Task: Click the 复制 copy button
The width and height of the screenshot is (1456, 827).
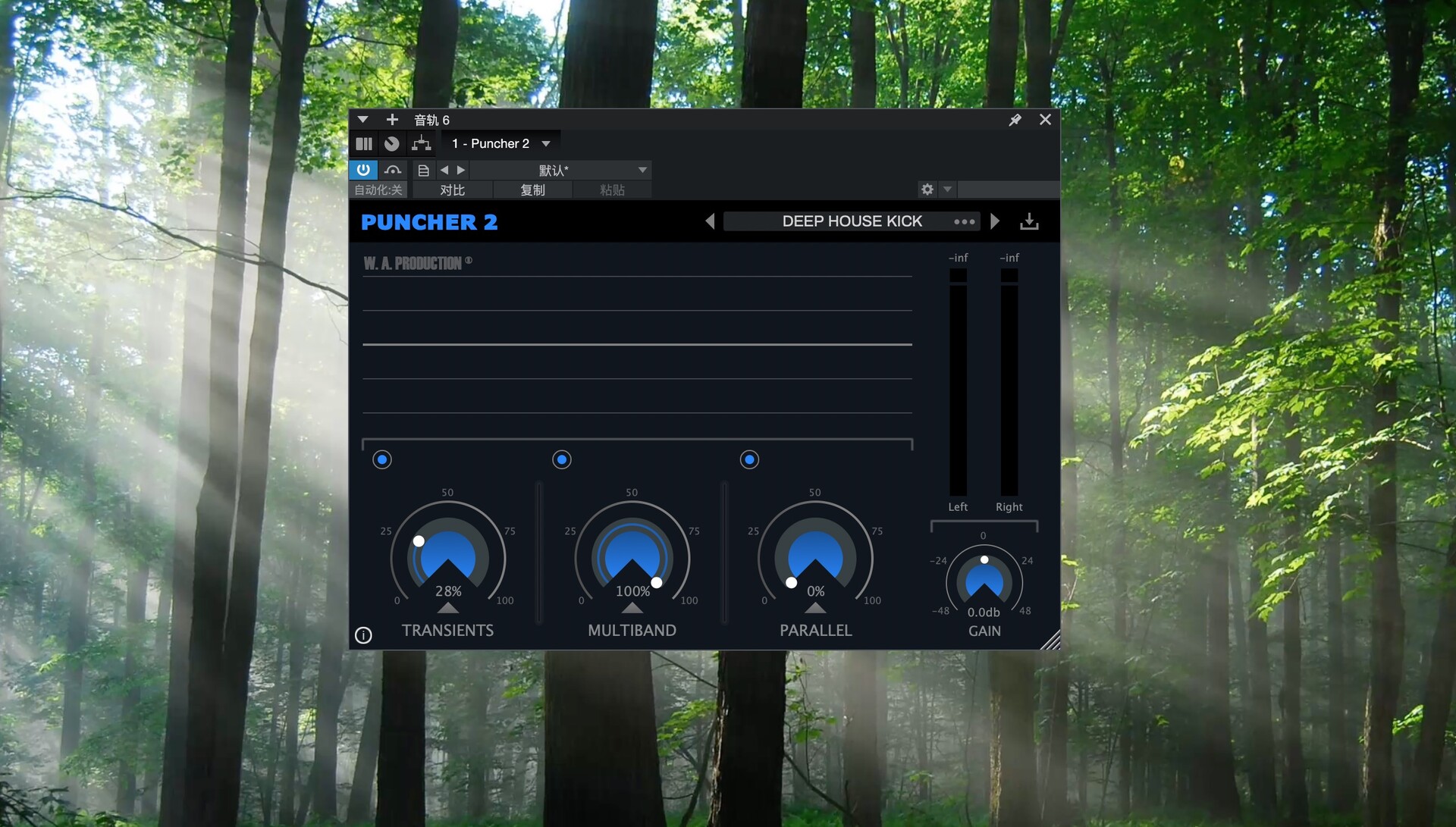Action: point(532,190)
